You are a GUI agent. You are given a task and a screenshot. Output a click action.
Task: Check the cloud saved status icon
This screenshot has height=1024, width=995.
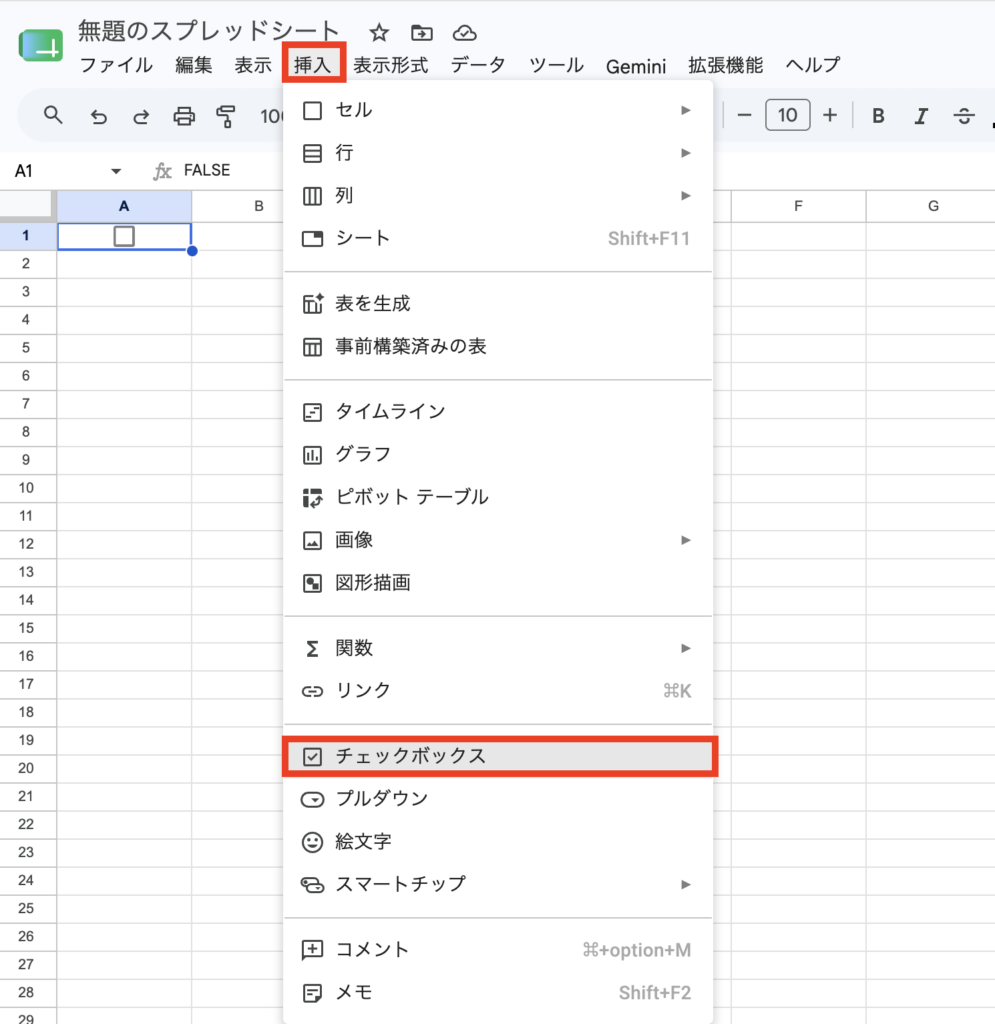pyautogui.click(x=464, y=32)
